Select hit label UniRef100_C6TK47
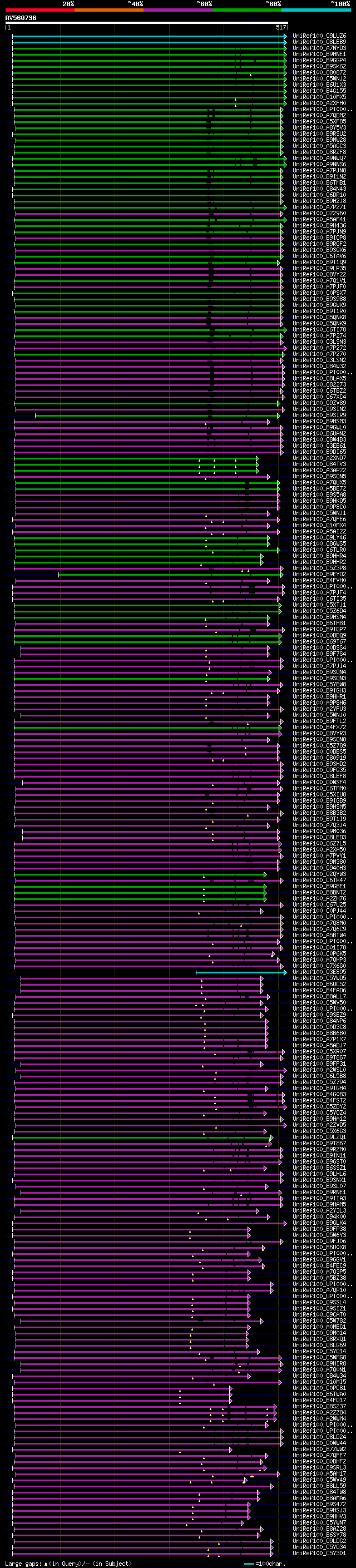The width and height of the screenshot is (356, 1568). (319, 880)
